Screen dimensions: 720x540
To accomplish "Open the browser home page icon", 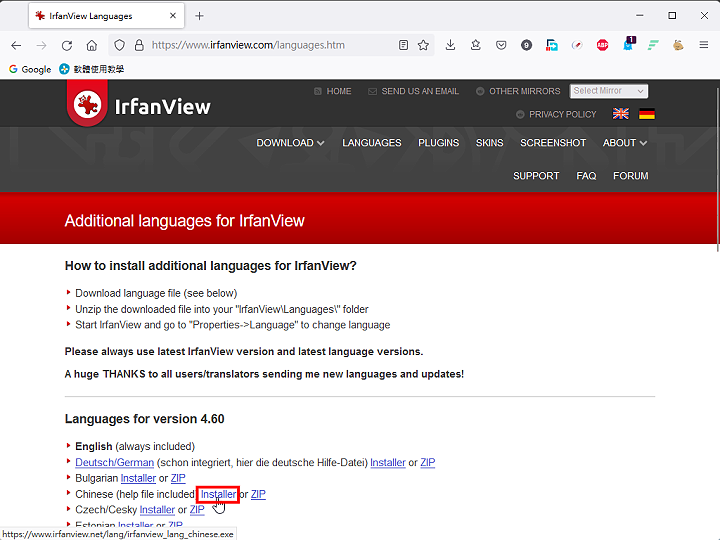I will 92,45.
